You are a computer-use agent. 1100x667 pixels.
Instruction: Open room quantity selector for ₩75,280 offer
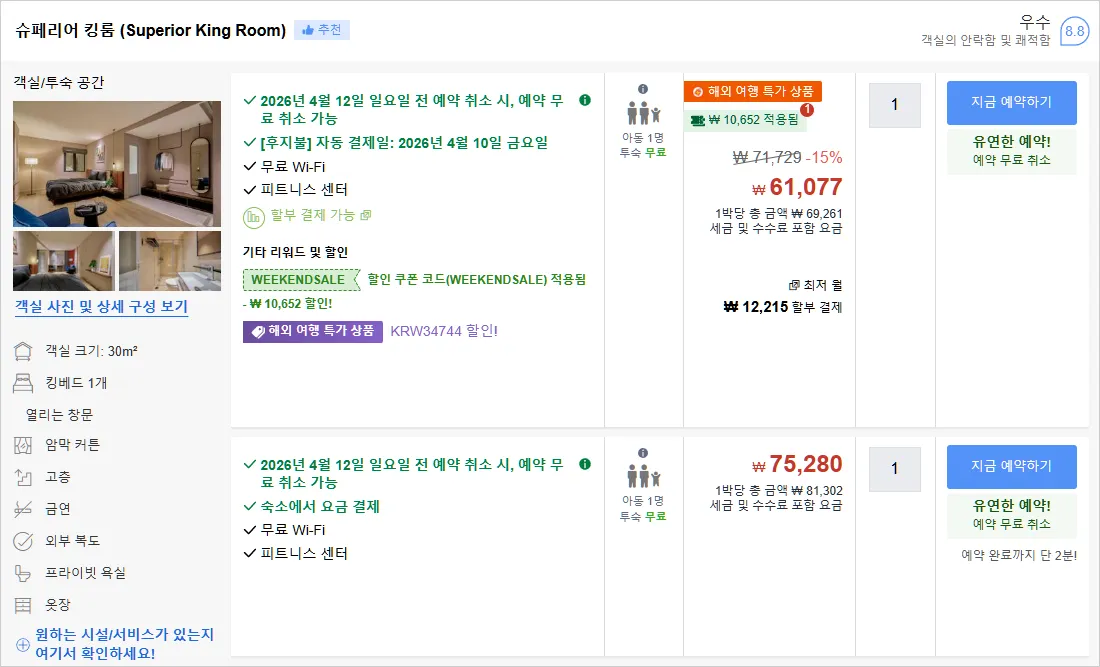[x=894, y=469]
